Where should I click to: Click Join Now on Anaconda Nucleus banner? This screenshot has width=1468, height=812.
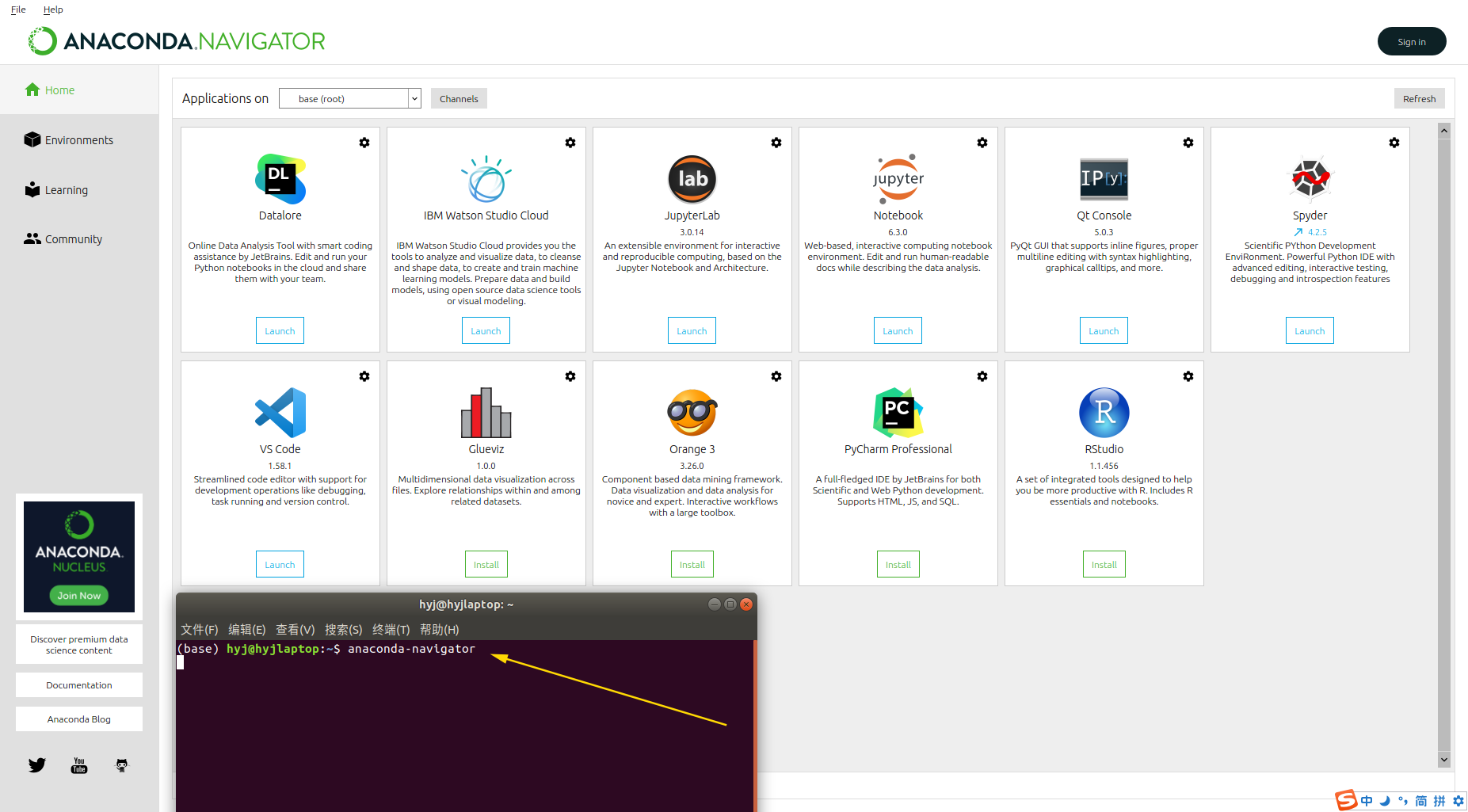(79, 596)
